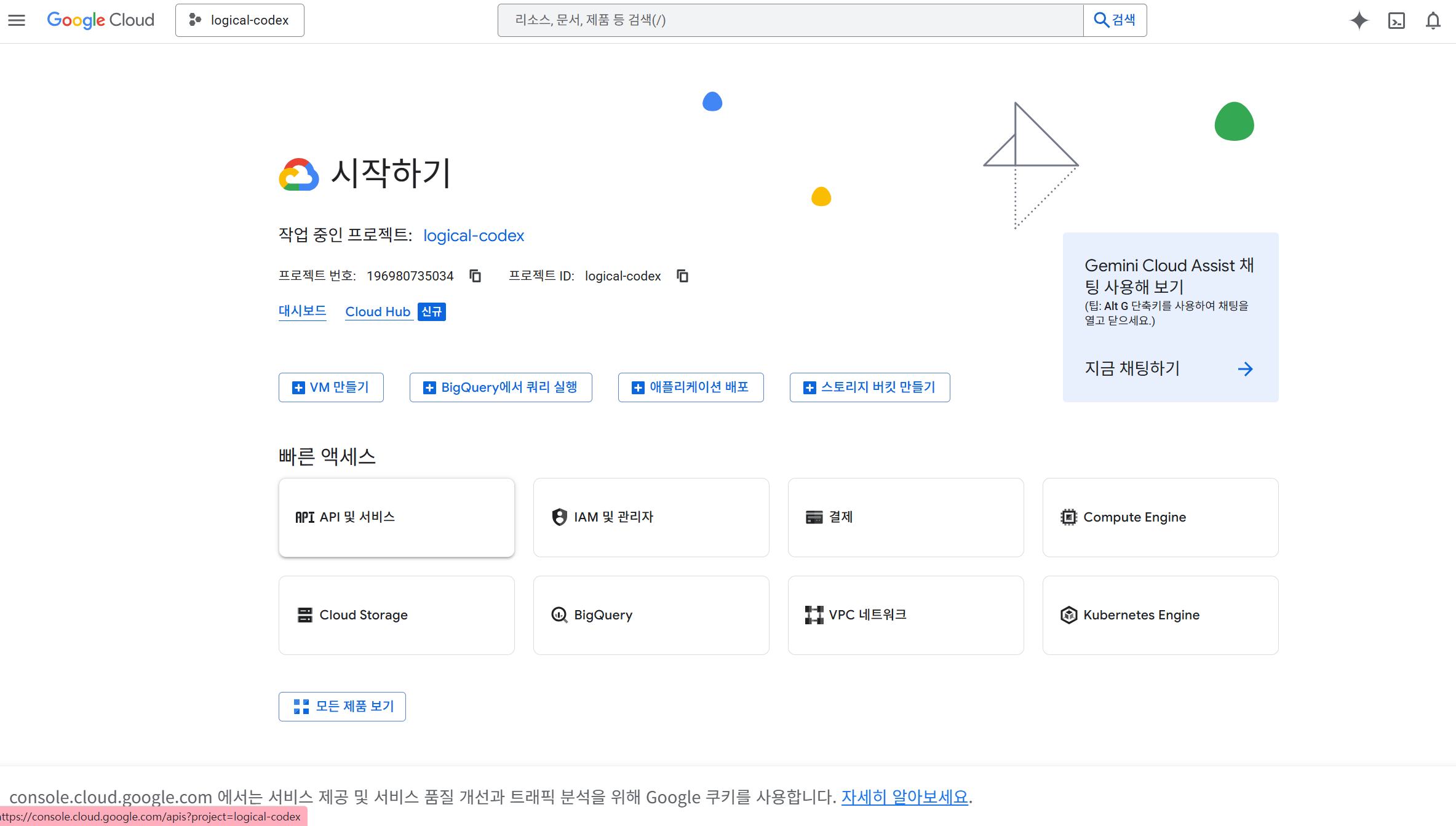This screenshot has height=826, width=1456.
Task: Open Gemini Cloud Assist sparkle icon
Action: coord(1359,20)
